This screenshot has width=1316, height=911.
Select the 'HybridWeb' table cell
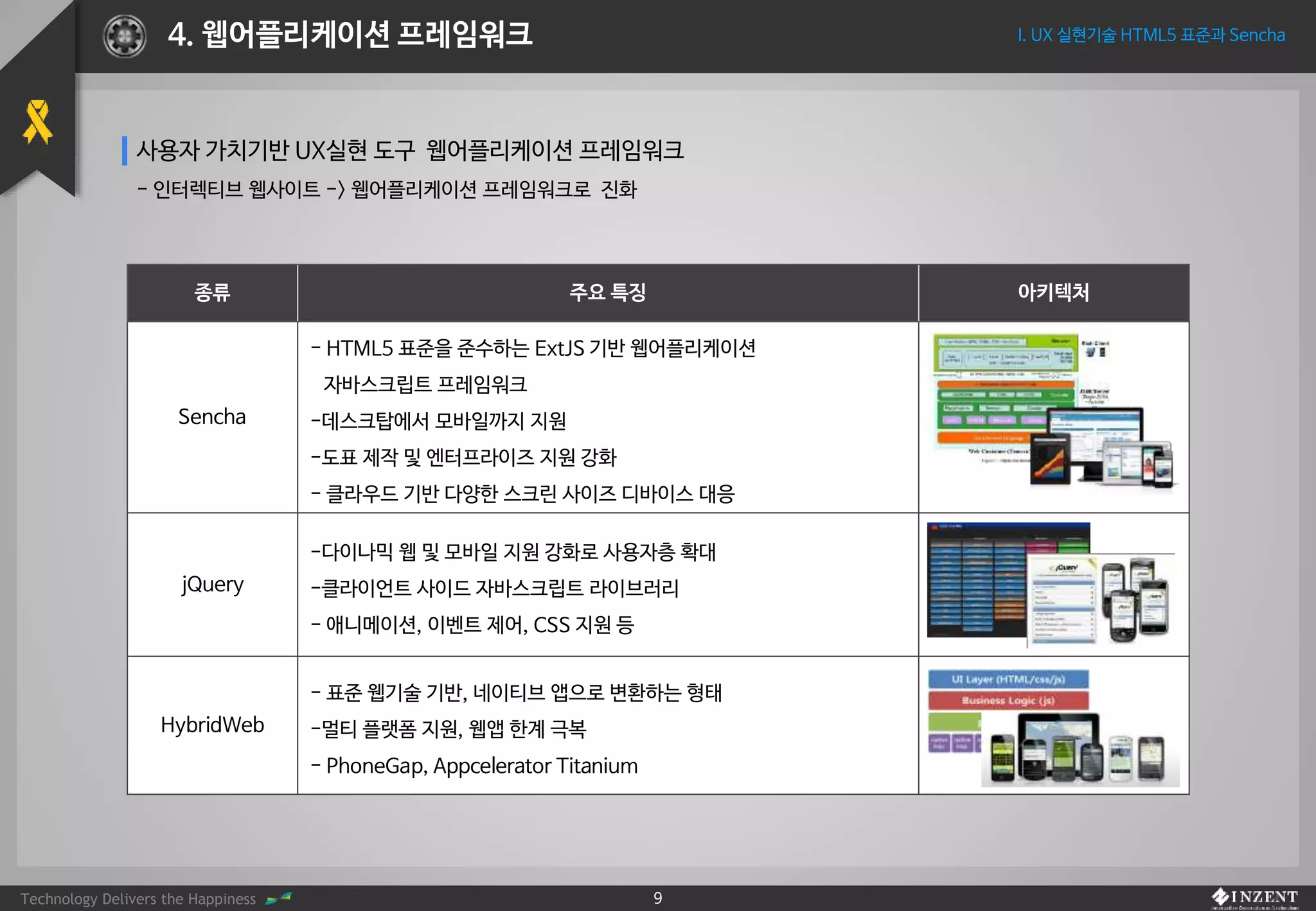(x=212, y=725)
